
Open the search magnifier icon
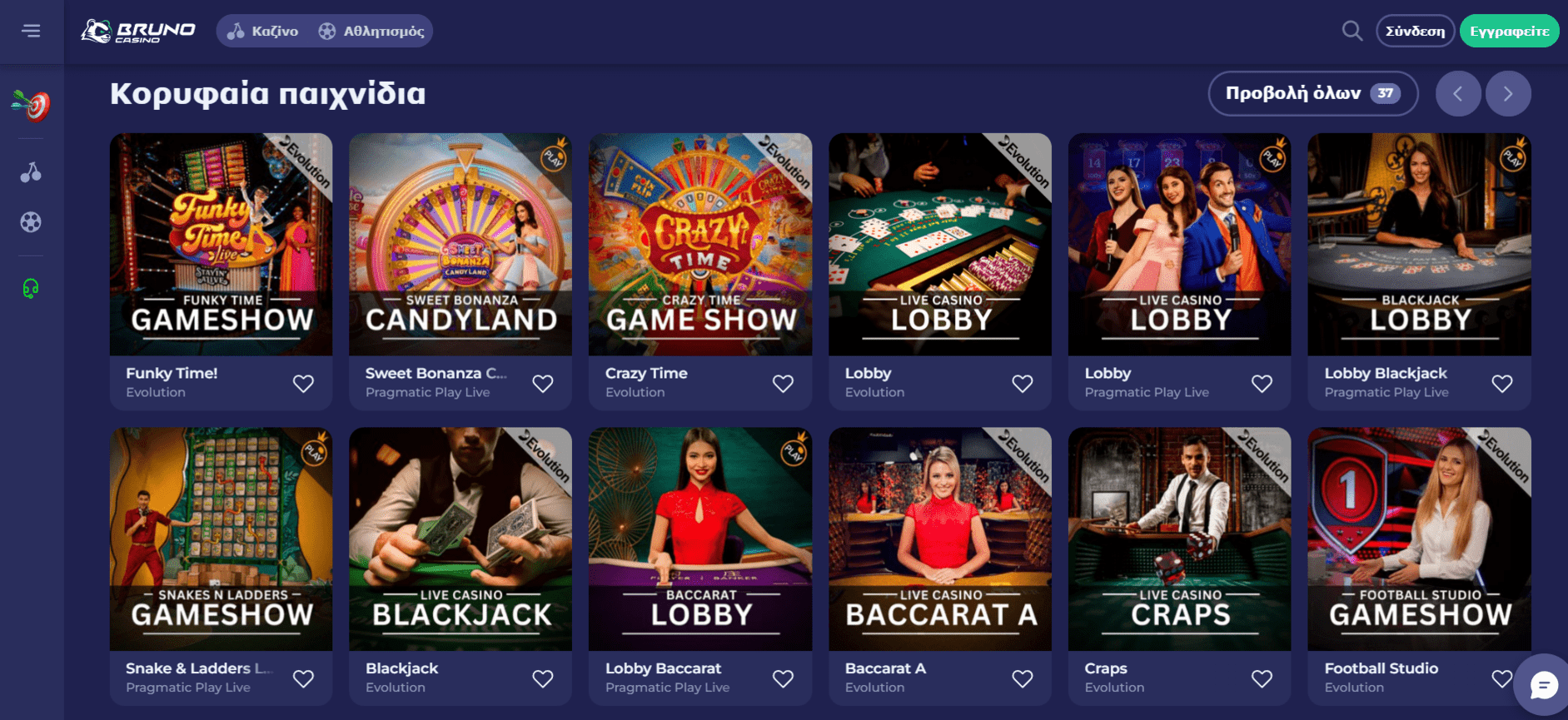[1352, 31]
